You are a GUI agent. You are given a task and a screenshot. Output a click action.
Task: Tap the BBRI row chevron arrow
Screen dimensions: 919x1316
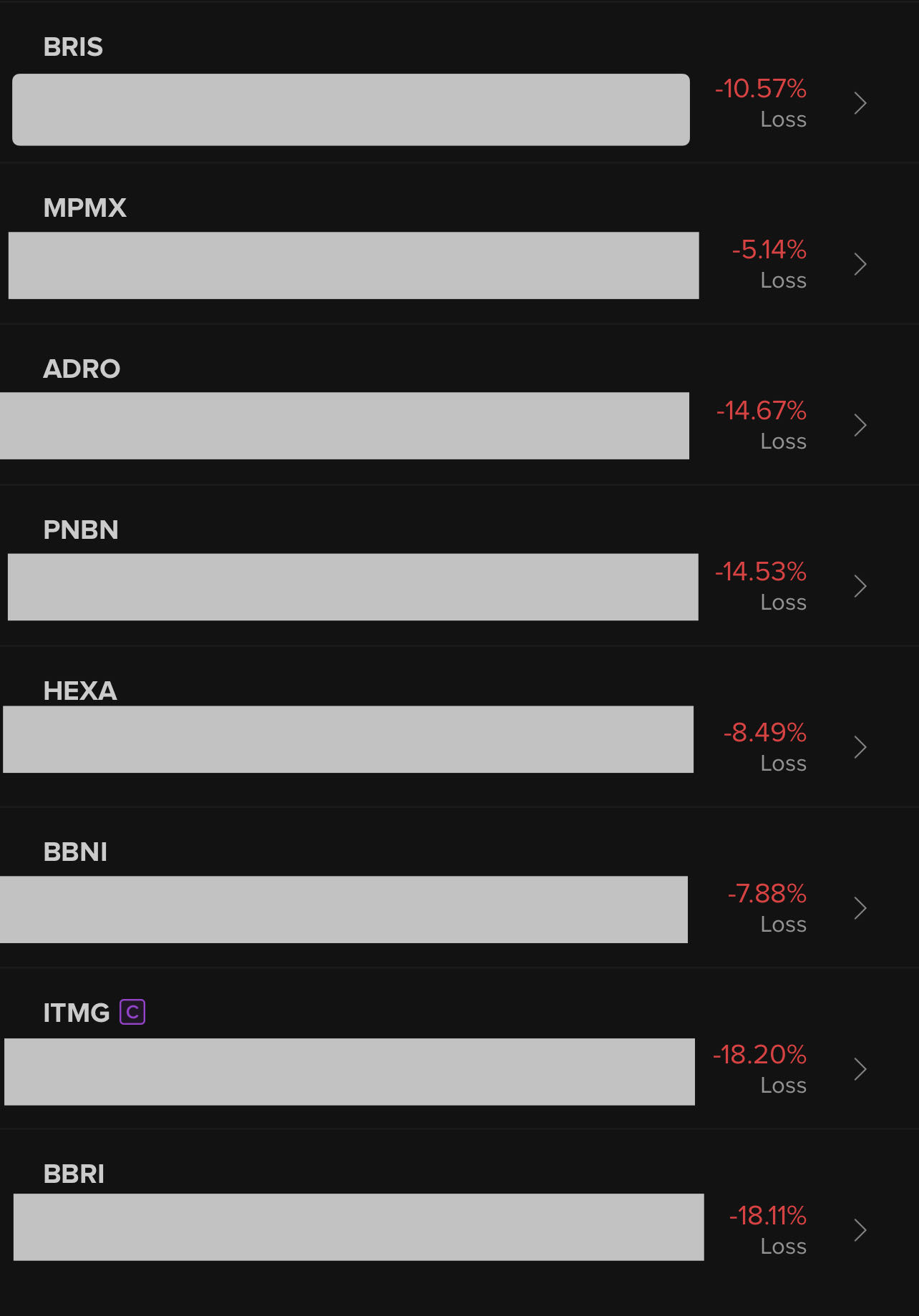pyautogui.click(x=860, y=1231)
